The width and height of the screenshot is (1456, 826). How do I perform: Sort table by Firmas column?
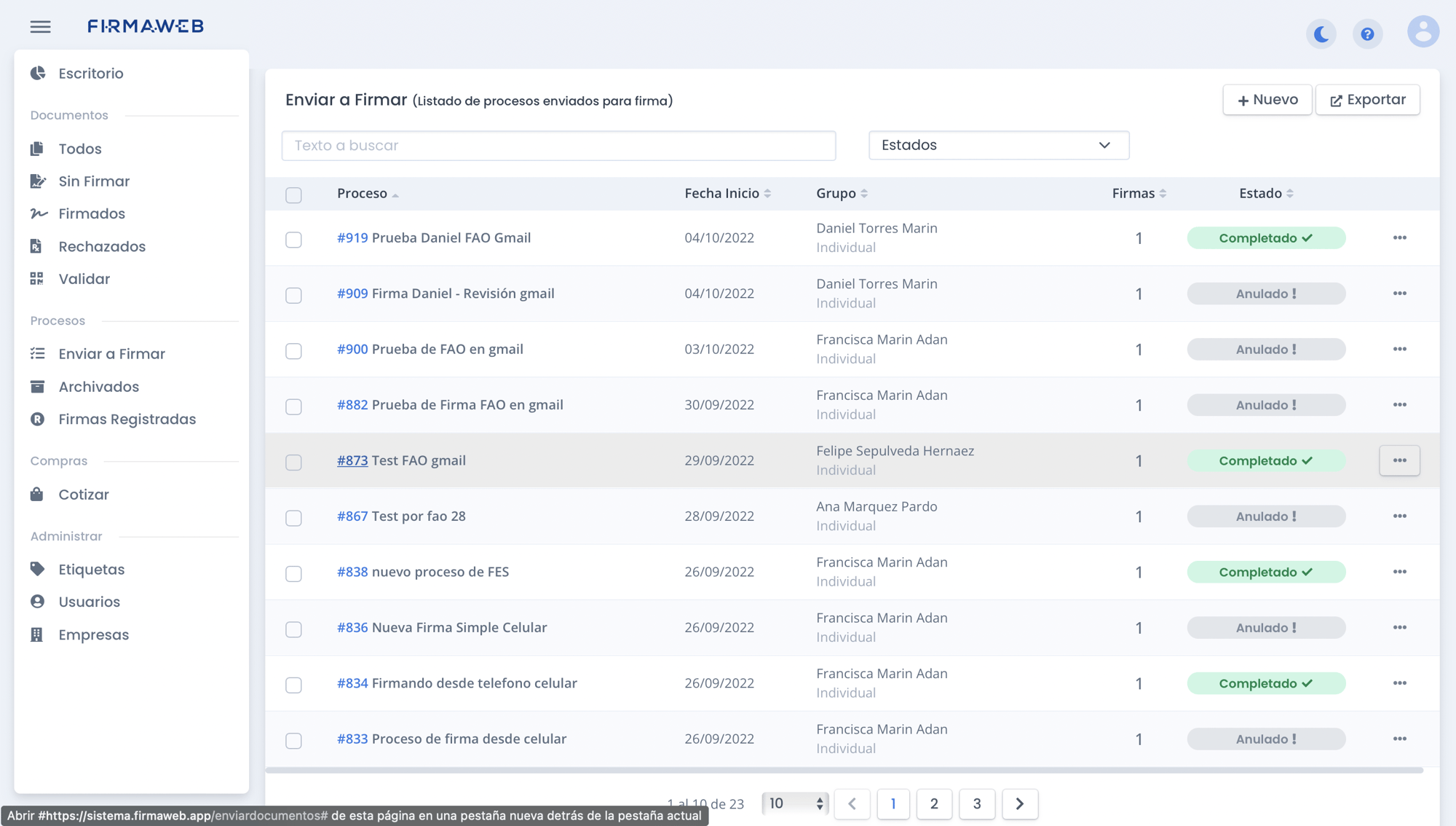pos(1139,193)
